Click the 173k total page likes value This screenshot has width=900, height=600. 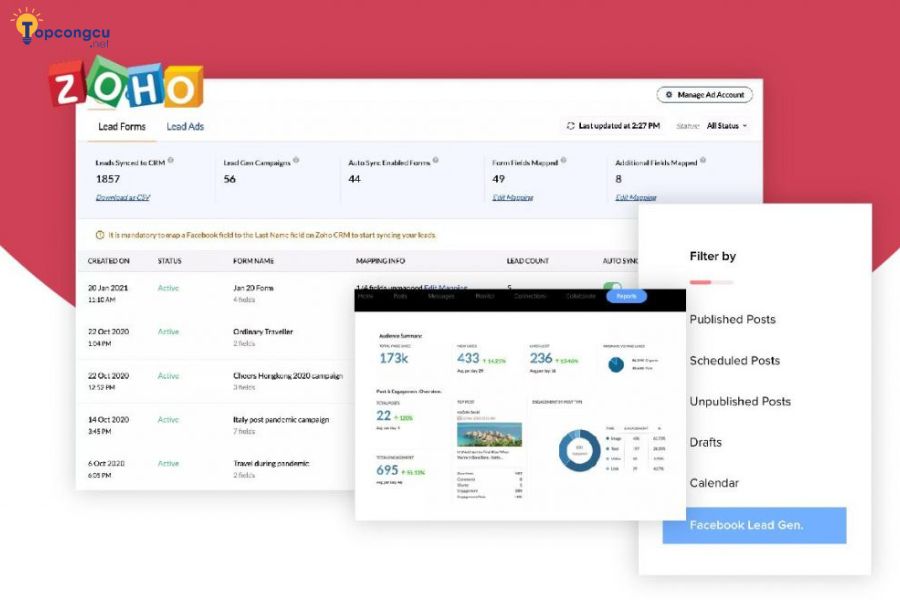coord(394,358)
